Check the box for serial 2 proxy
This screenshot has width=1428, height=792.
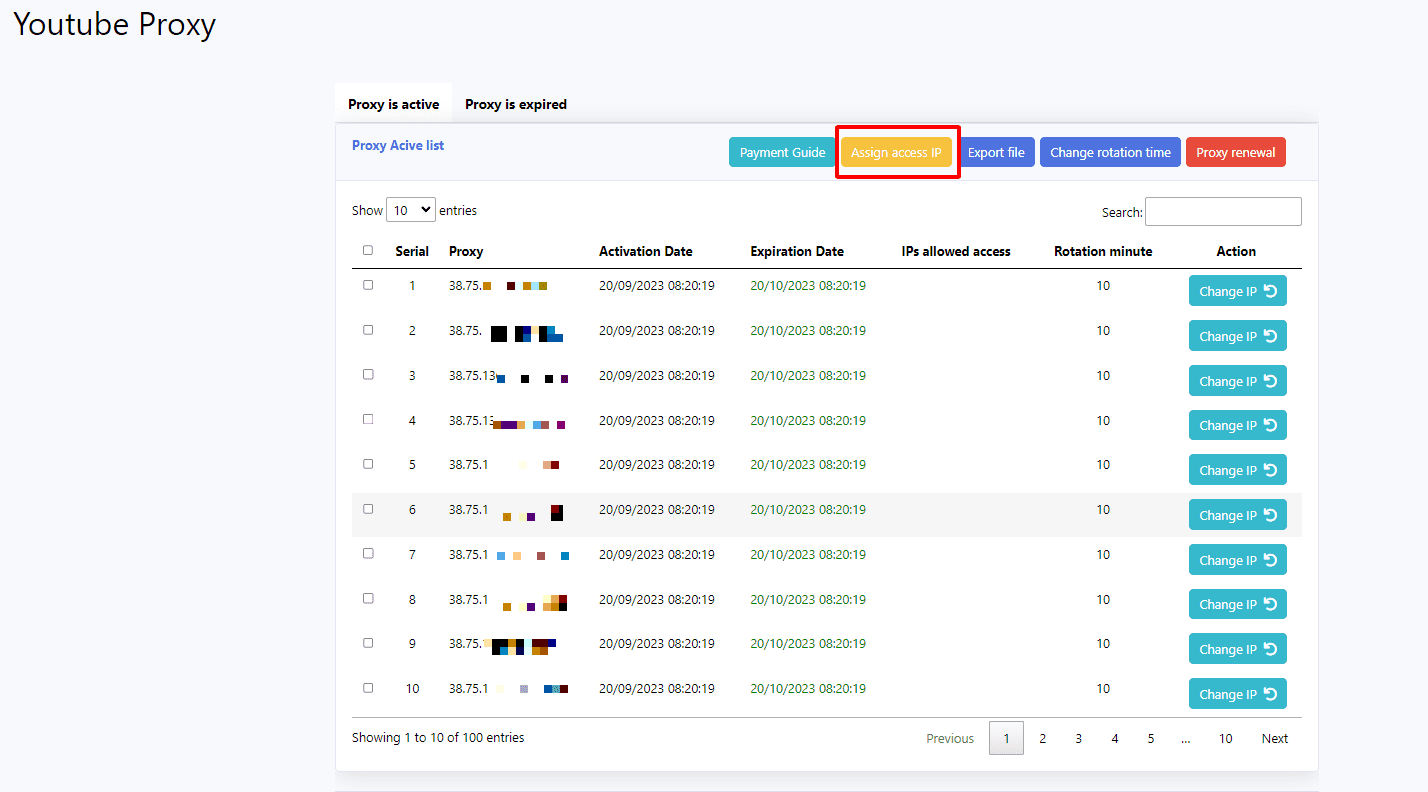pyautogui.click(x=368, y=330)
